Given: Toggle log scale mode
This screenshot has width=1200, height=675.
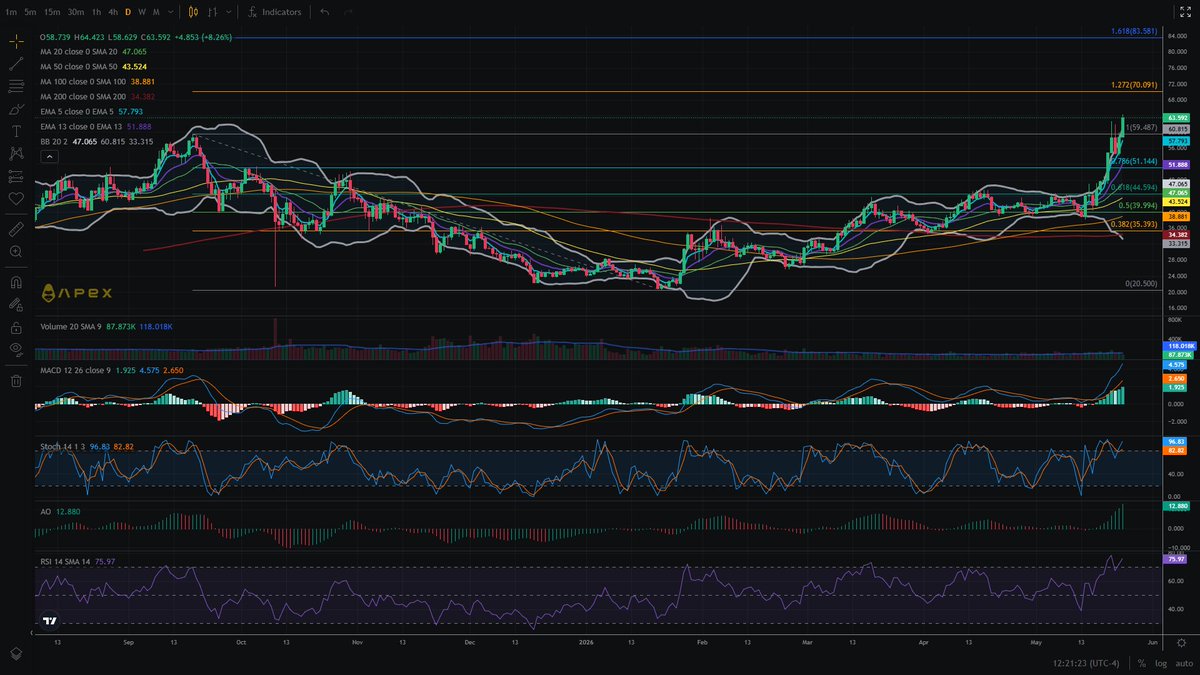Looking at the screenshot, I should [1161, 662].
